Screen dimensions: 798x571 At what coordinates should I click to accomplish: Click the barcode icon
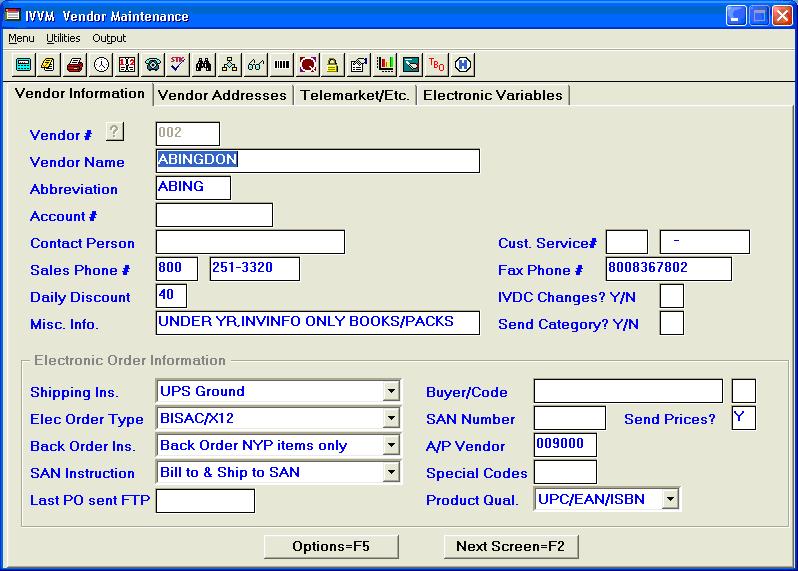pyautogui.click(x=281, y=65)
